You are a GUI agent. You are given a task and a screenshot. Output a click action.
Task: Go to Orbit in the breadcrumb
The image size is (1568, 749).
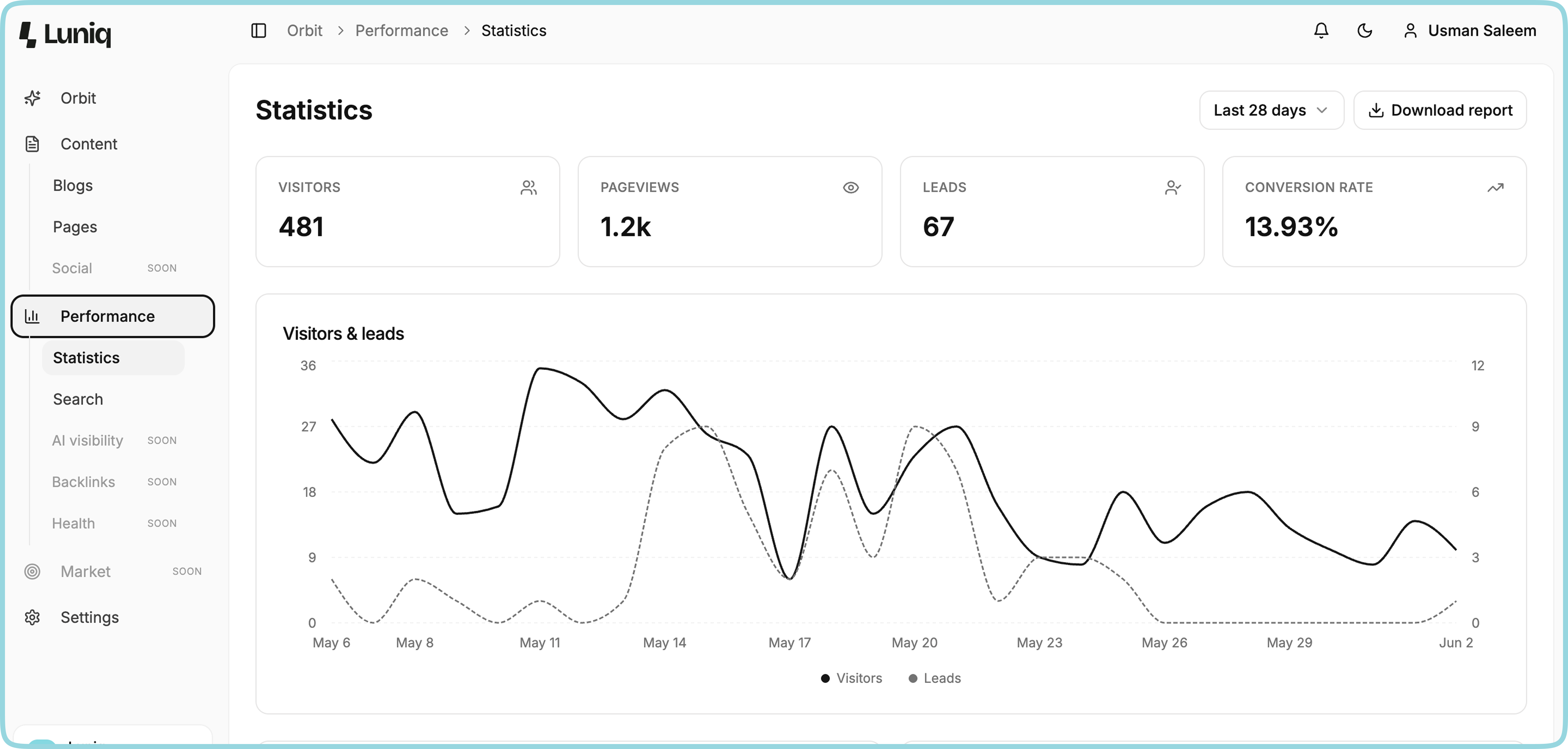pos(304,30)
